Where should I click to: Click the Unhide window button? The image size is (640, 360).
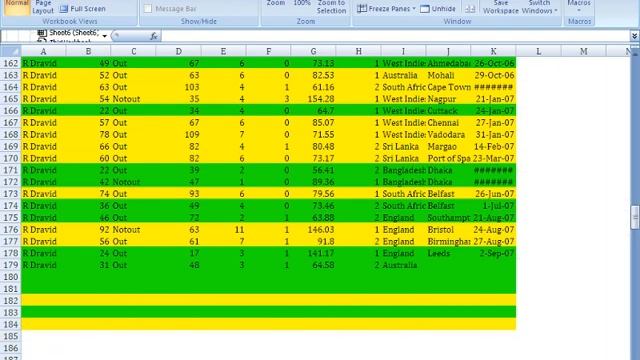pos(438,9)
